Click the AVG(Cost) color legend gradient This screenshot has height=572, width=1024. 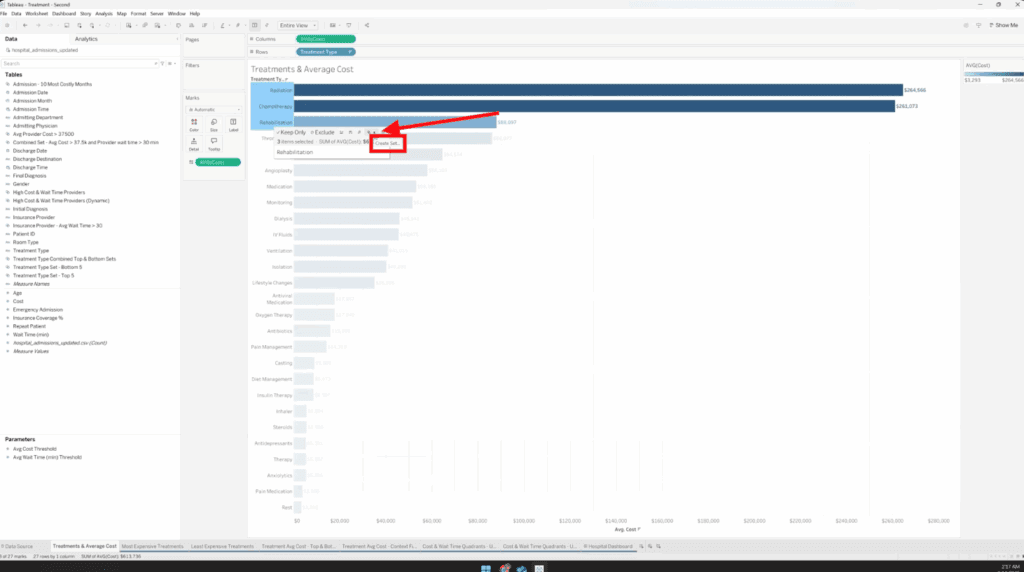coord(994,74)
